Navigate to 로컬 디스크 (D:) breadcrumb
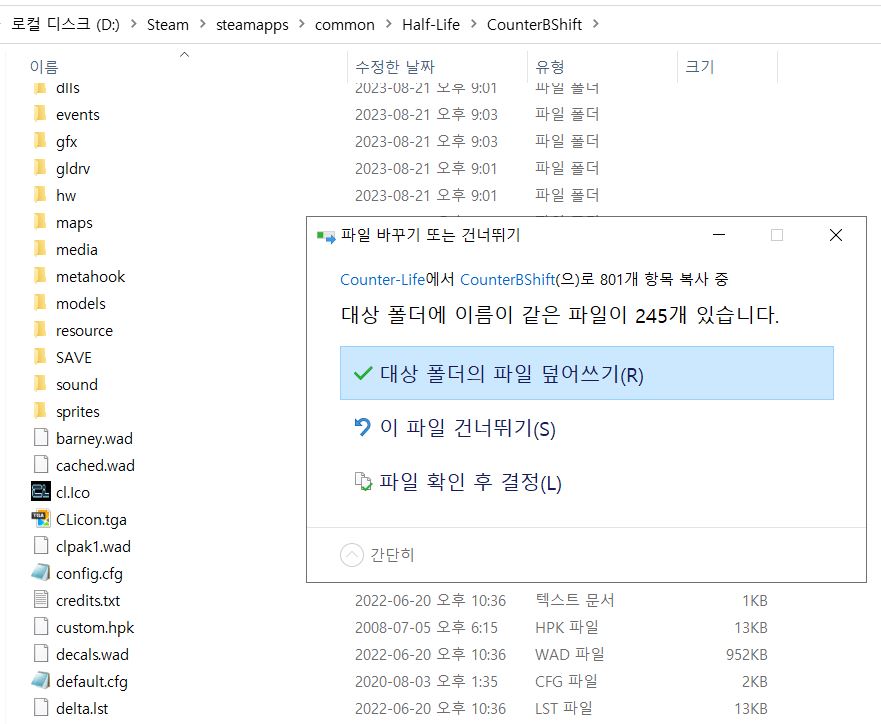Image resolution: width=881 pixels, height=724 pixels. tap(65, 24)
